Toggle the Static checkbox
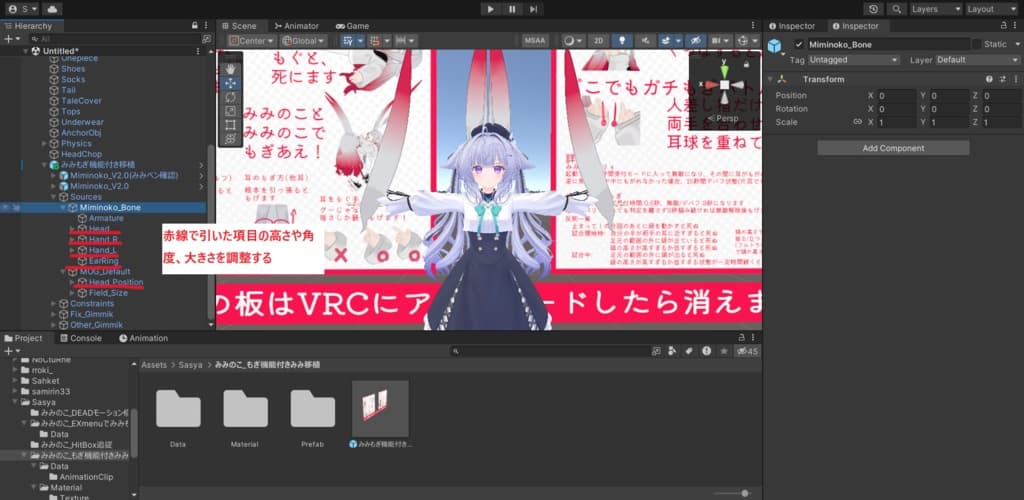This screenshot has height=500, width=1024. click(x=976, y=44)
